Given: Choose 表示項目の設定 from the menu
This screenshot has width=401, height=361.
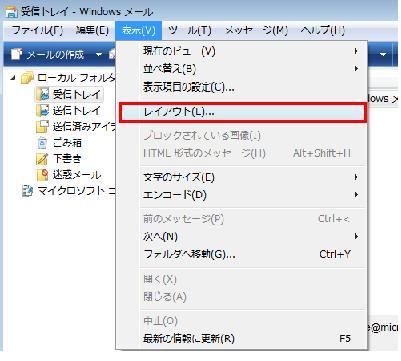Looking at the screenshot, I should click(x=242, y=87).
